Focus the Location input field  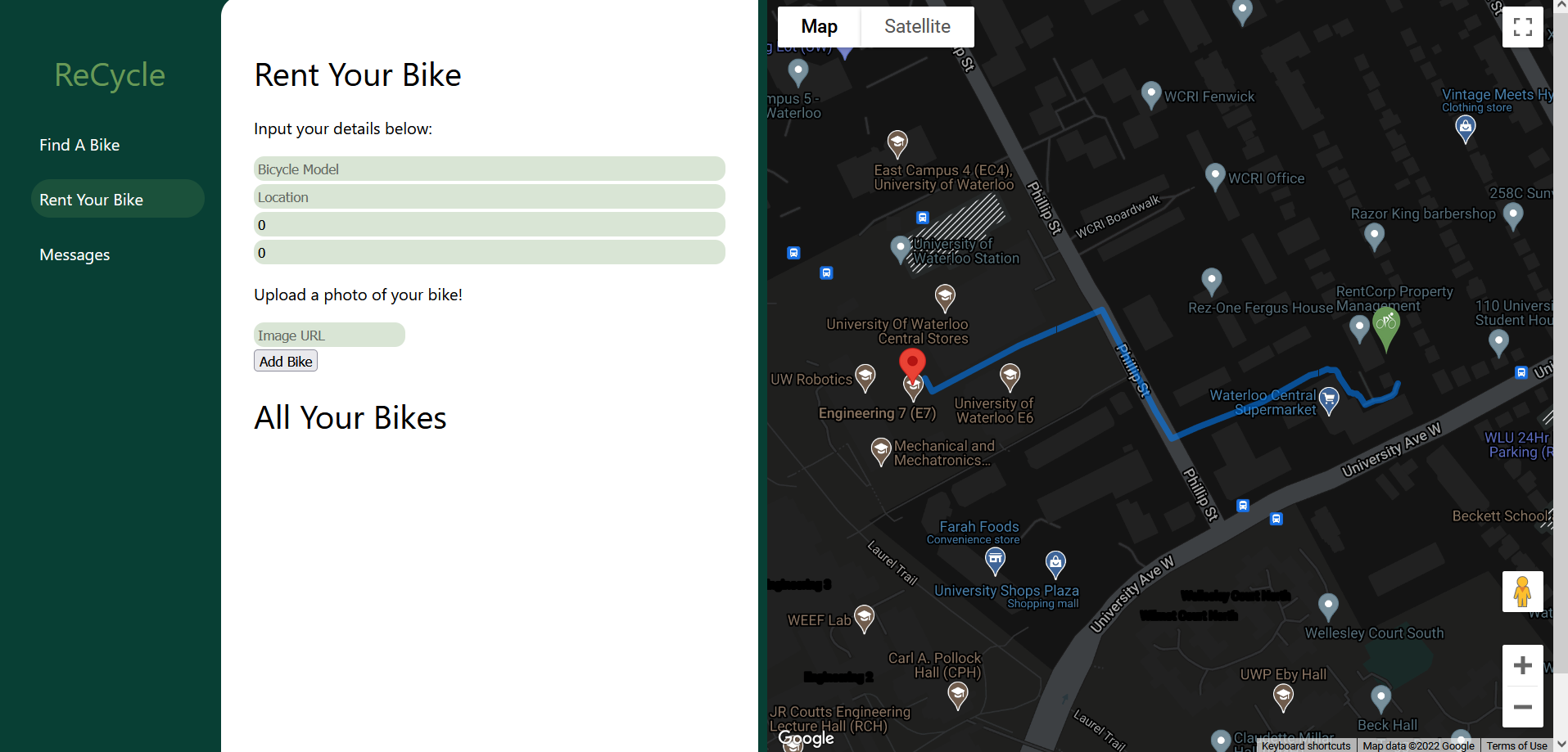pos(490,196)
